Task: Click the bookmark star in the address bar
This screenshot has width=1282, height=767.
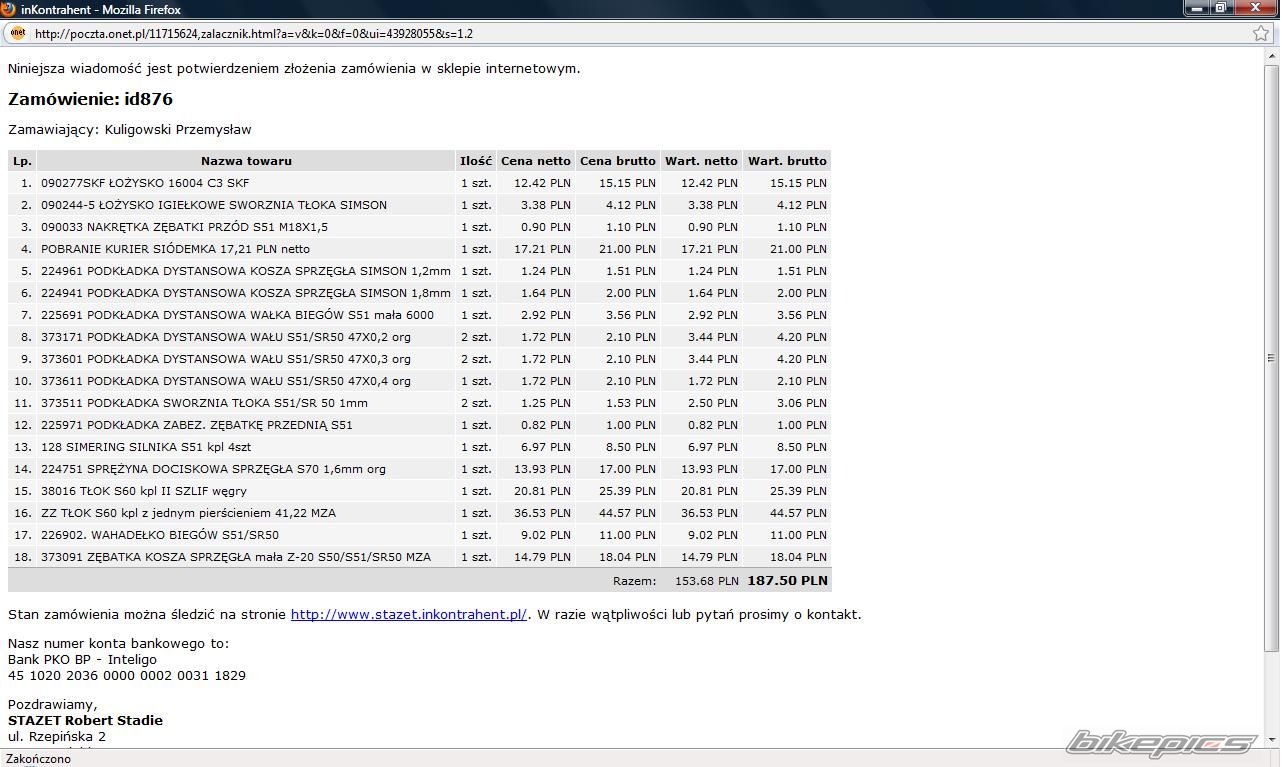Action: pyautogui.click(x=1261, y=33)
